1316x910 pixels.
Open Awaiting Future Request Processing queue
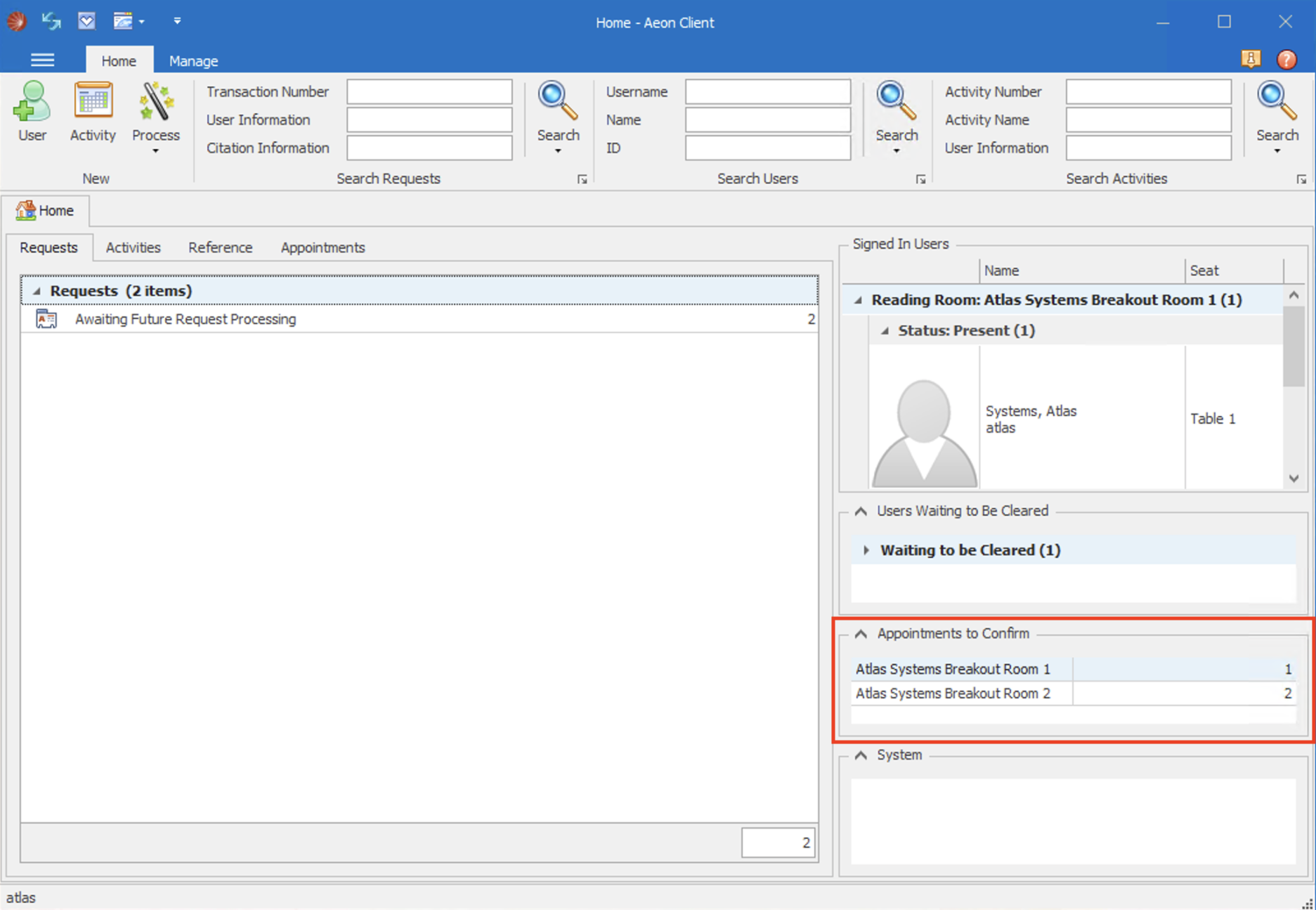(185, 319)
